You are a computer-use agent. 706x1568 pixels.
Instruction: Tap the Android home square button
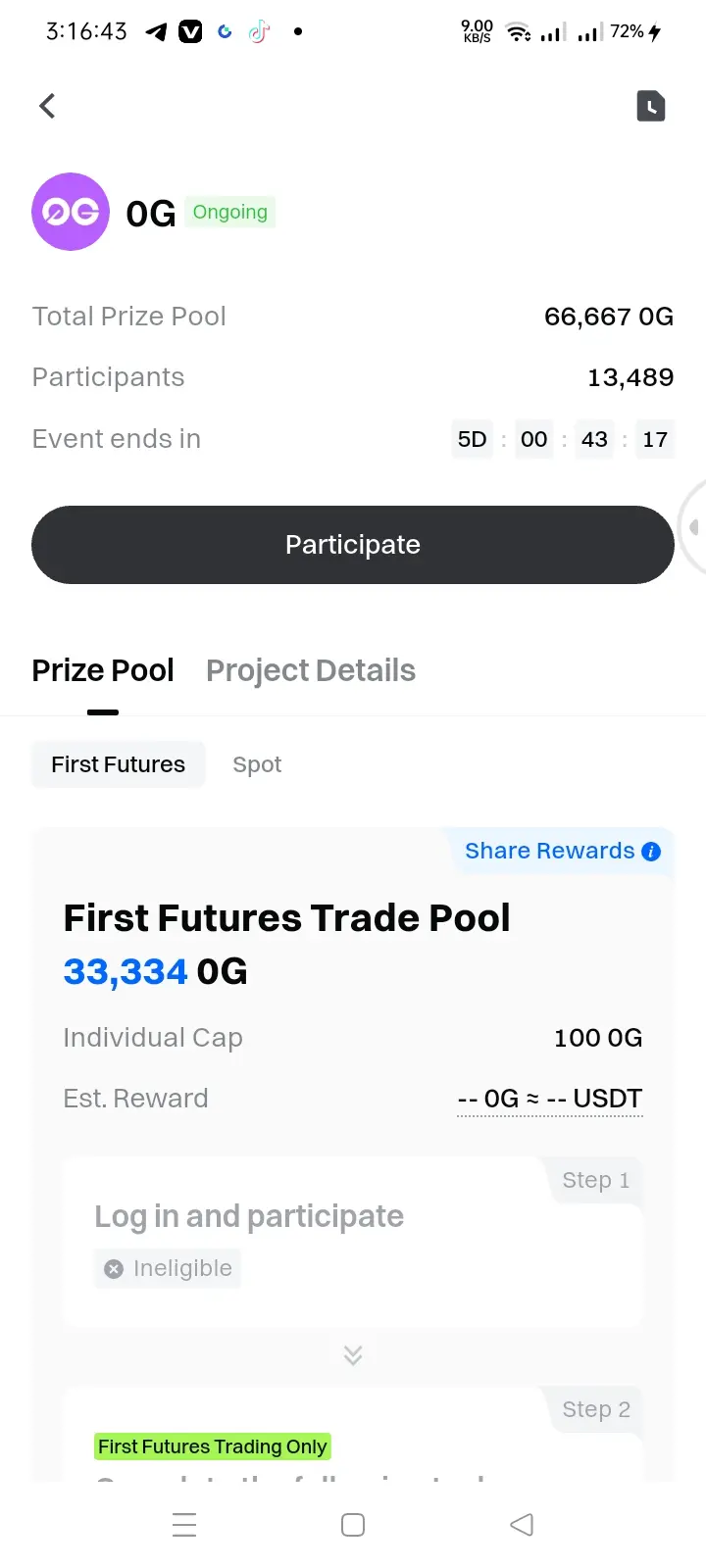pyautogui.click(x=353, y=1525)
